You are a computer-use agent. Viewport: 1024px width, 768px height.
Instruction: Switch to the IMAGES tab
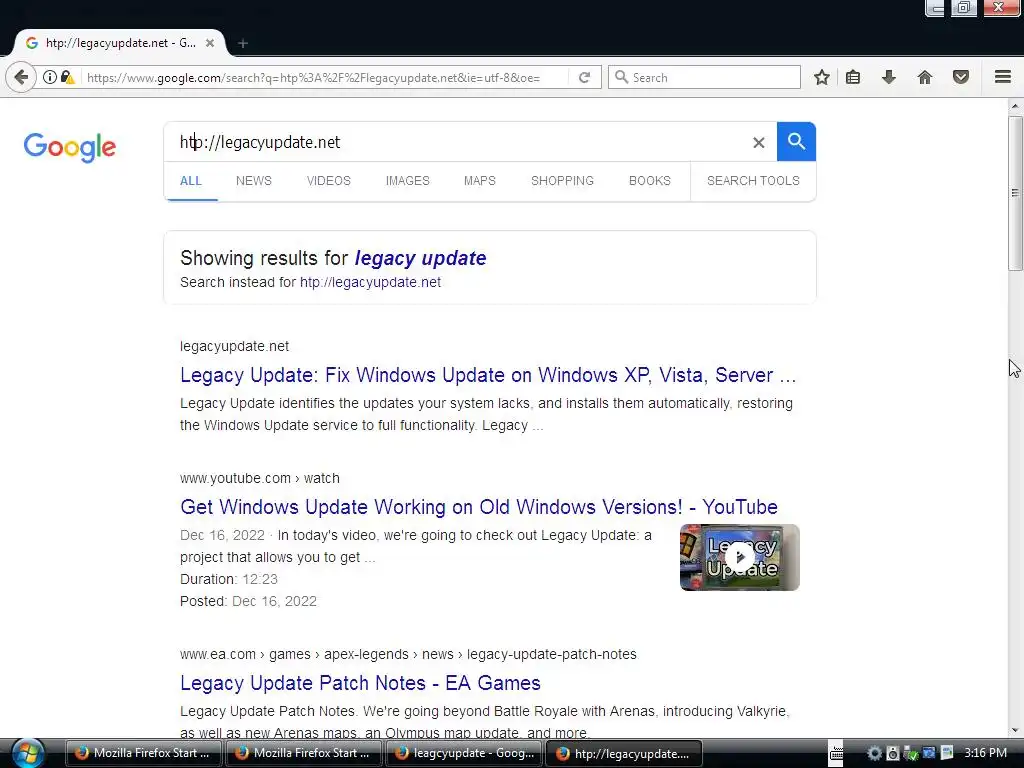[x=408, y=181]
